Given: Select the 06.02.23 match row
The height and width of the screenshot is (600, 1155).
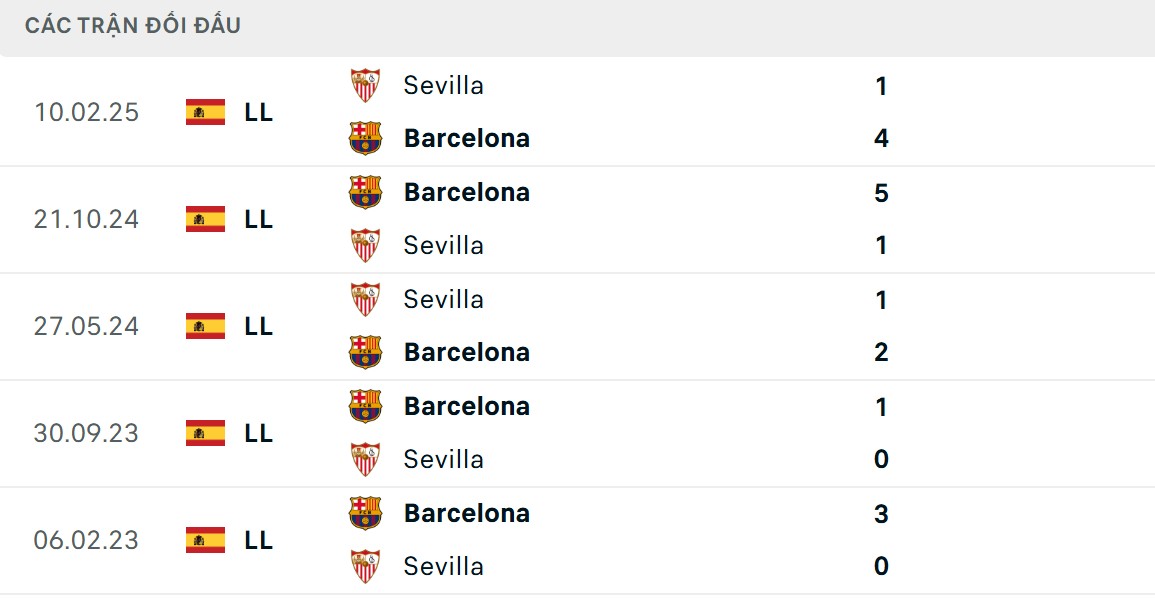Looking at the screenshot, I should click(577, 540).
